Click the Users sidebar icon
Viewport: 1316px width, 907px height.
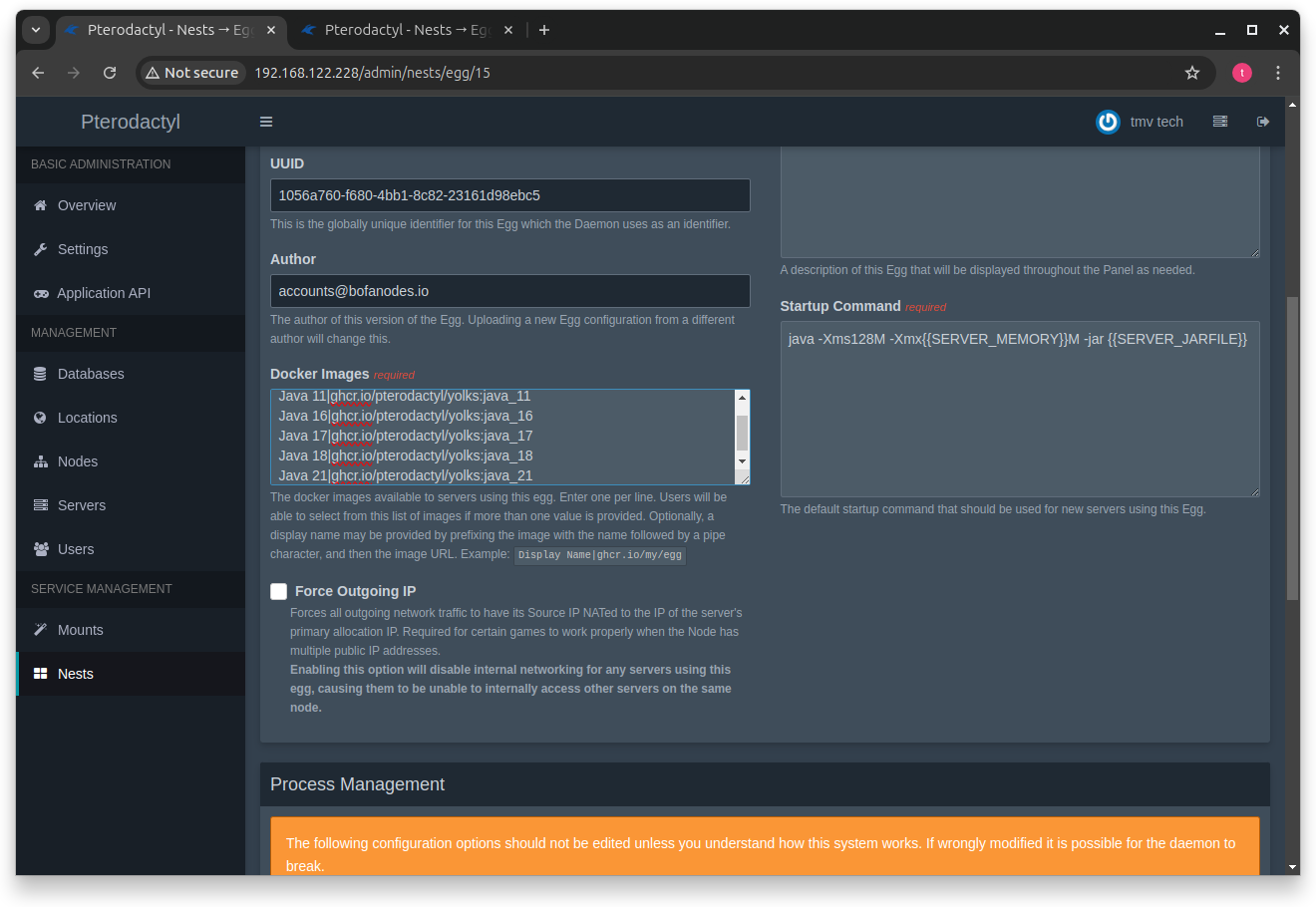click(x=39, y=549)
